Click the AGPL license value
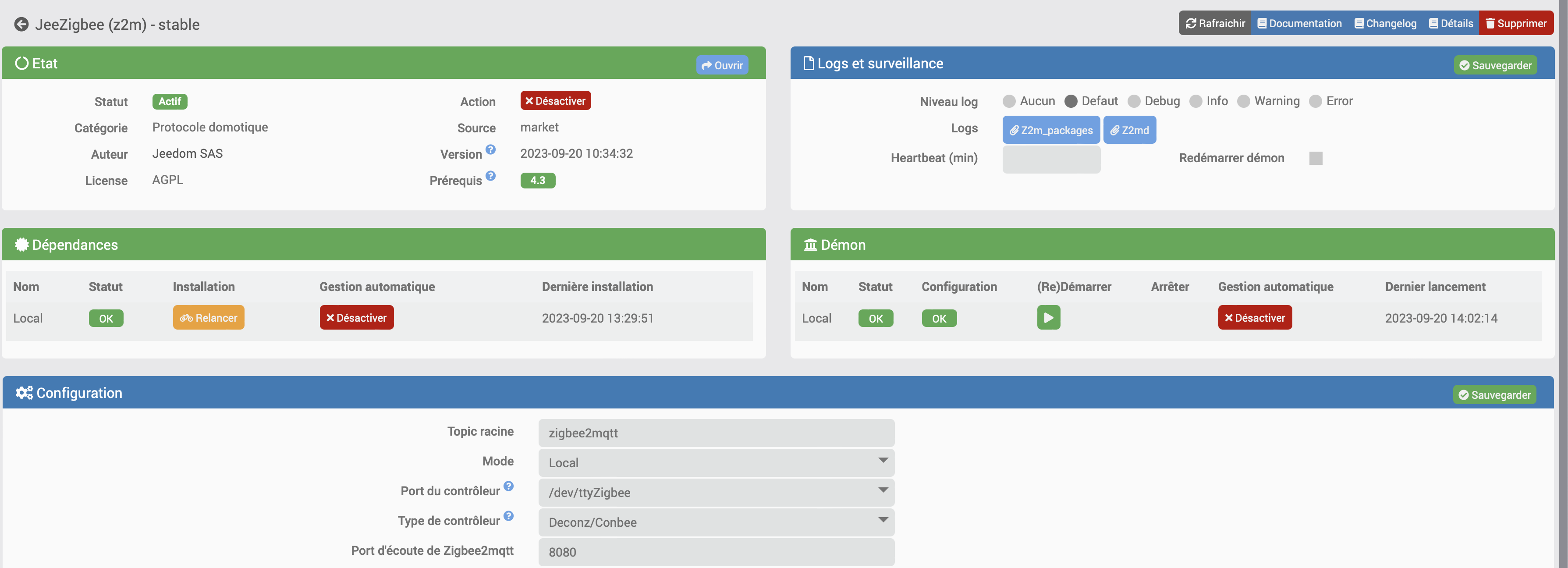 167,180
